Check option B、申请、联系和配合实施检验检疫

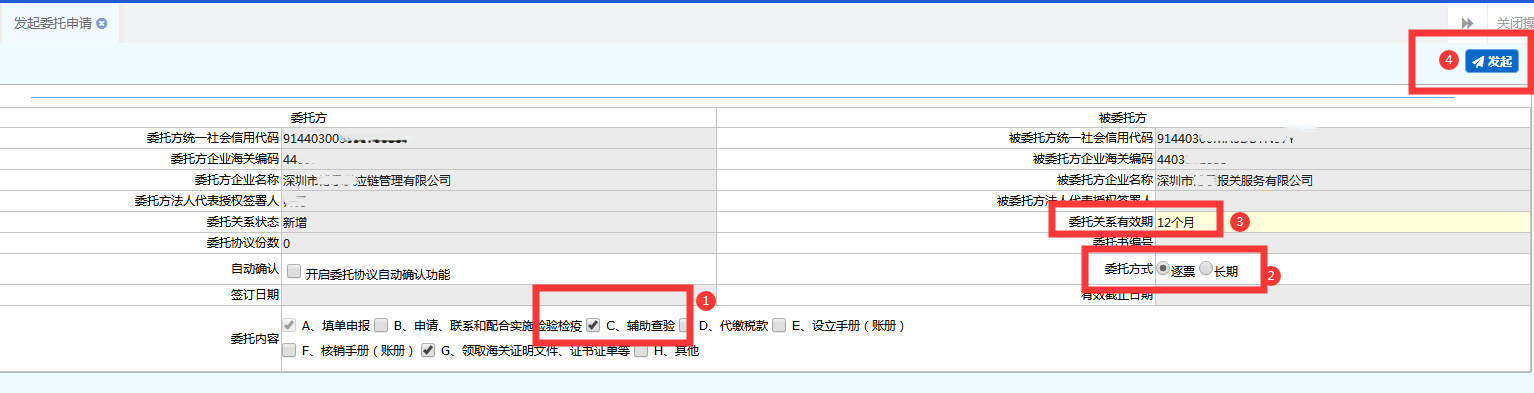[381, 325]
